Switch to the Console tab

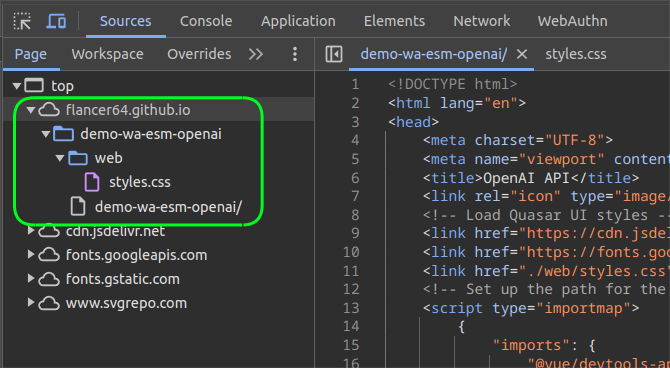pos(206,21)
